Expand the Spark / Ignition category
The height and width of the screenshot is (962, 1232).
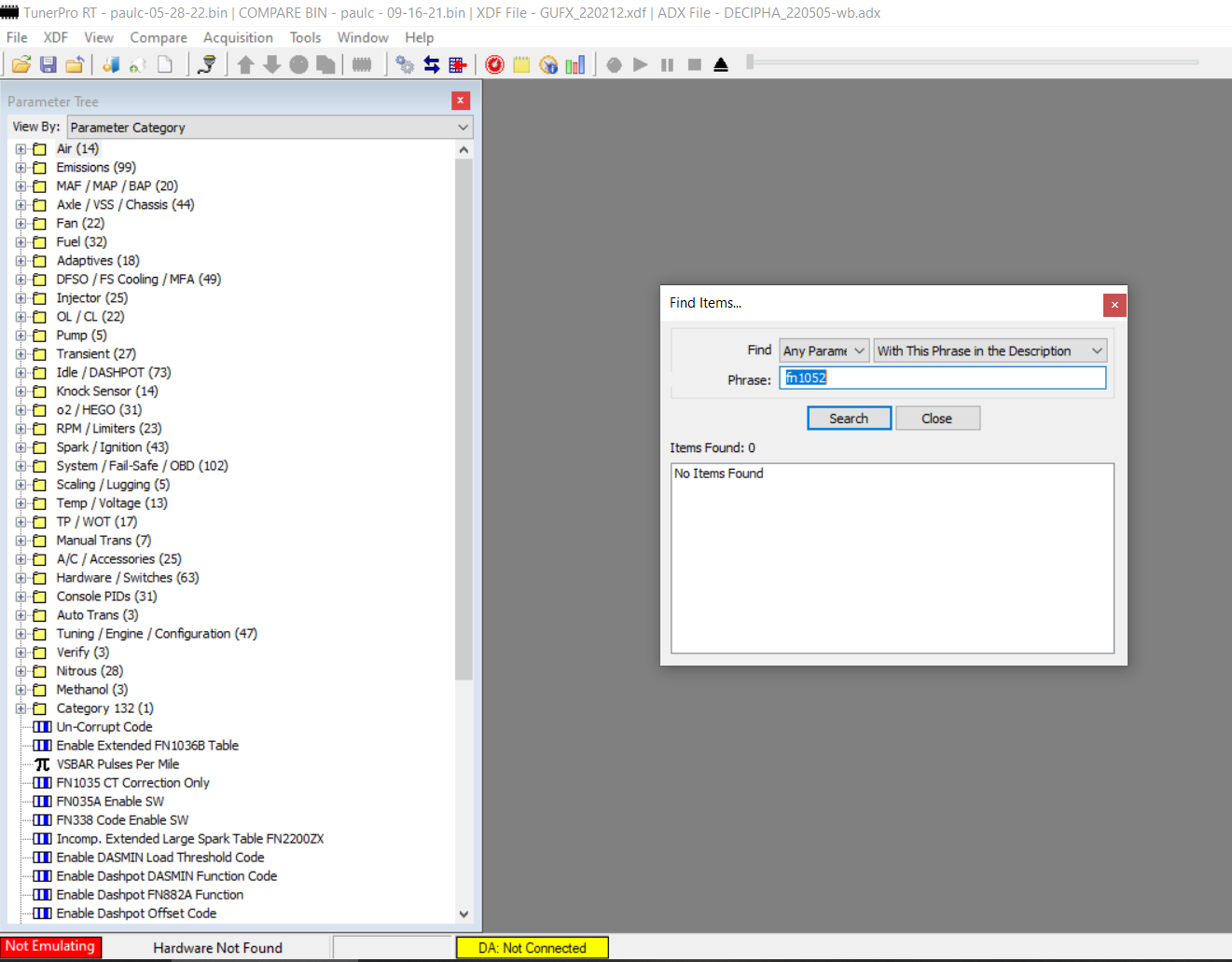coord(21,447)
